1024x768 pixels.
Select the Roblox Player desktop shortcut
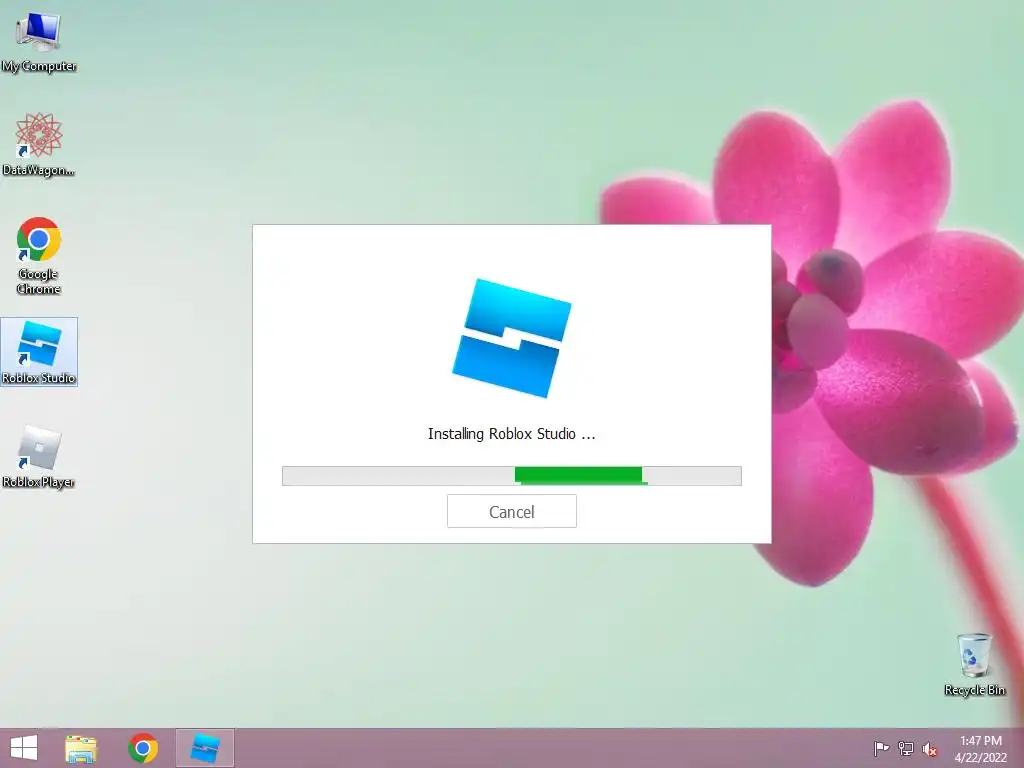coord(39,456)
